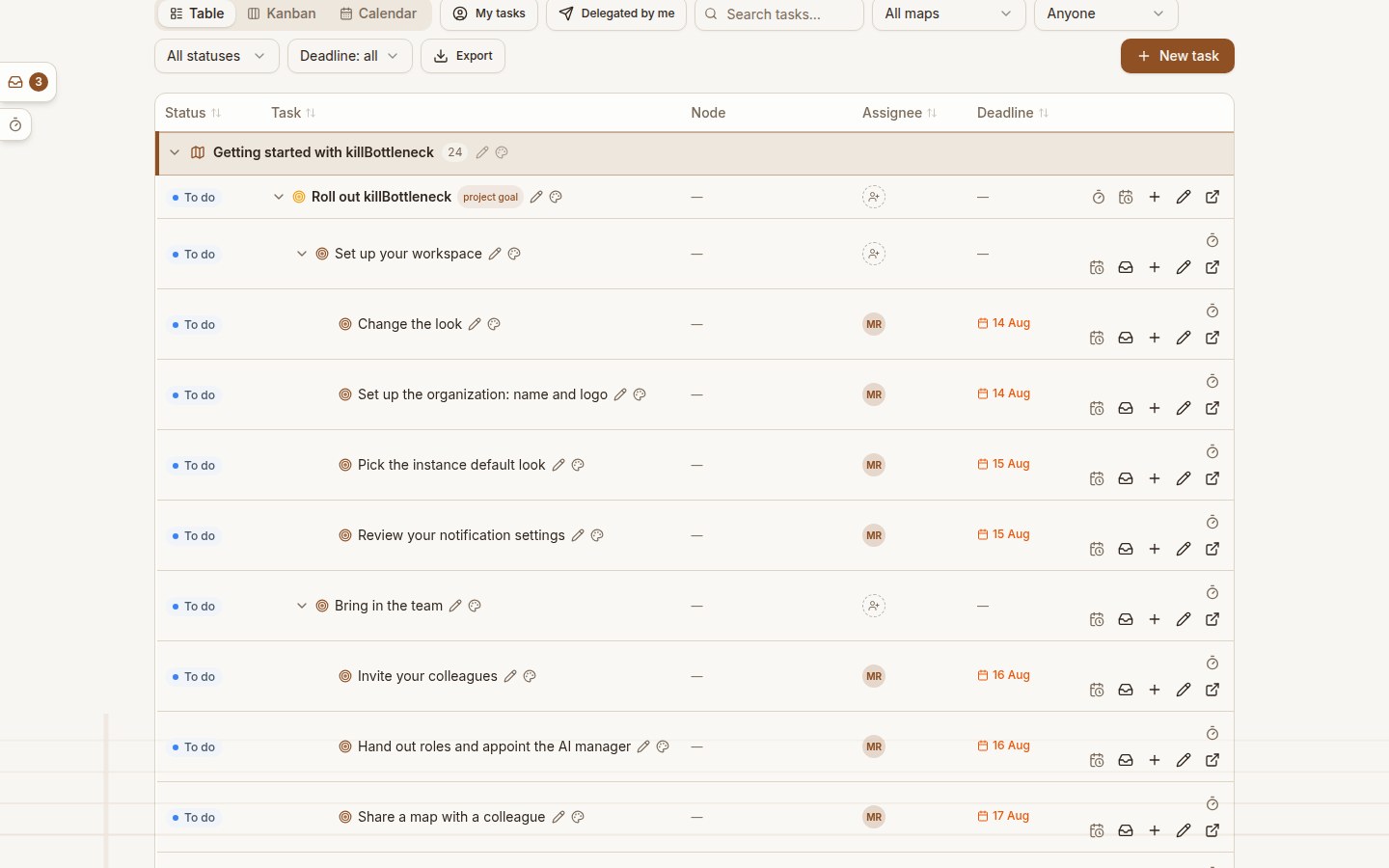This screenshot has width=1389, height=868.
Task: Collapse Getting started with killBottleneck group
Action: (x=175, y=152)
